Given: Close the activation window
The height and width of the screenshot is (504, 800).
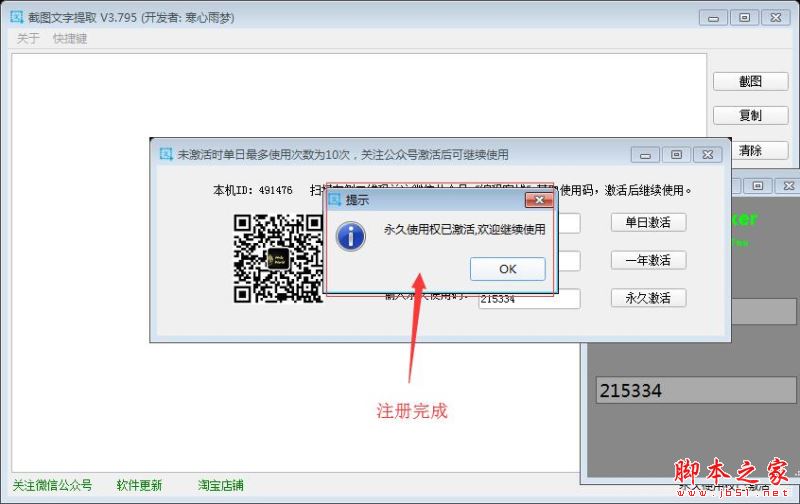Looking at the screenshot, I should pyautogui.click(x=708, y=155).
